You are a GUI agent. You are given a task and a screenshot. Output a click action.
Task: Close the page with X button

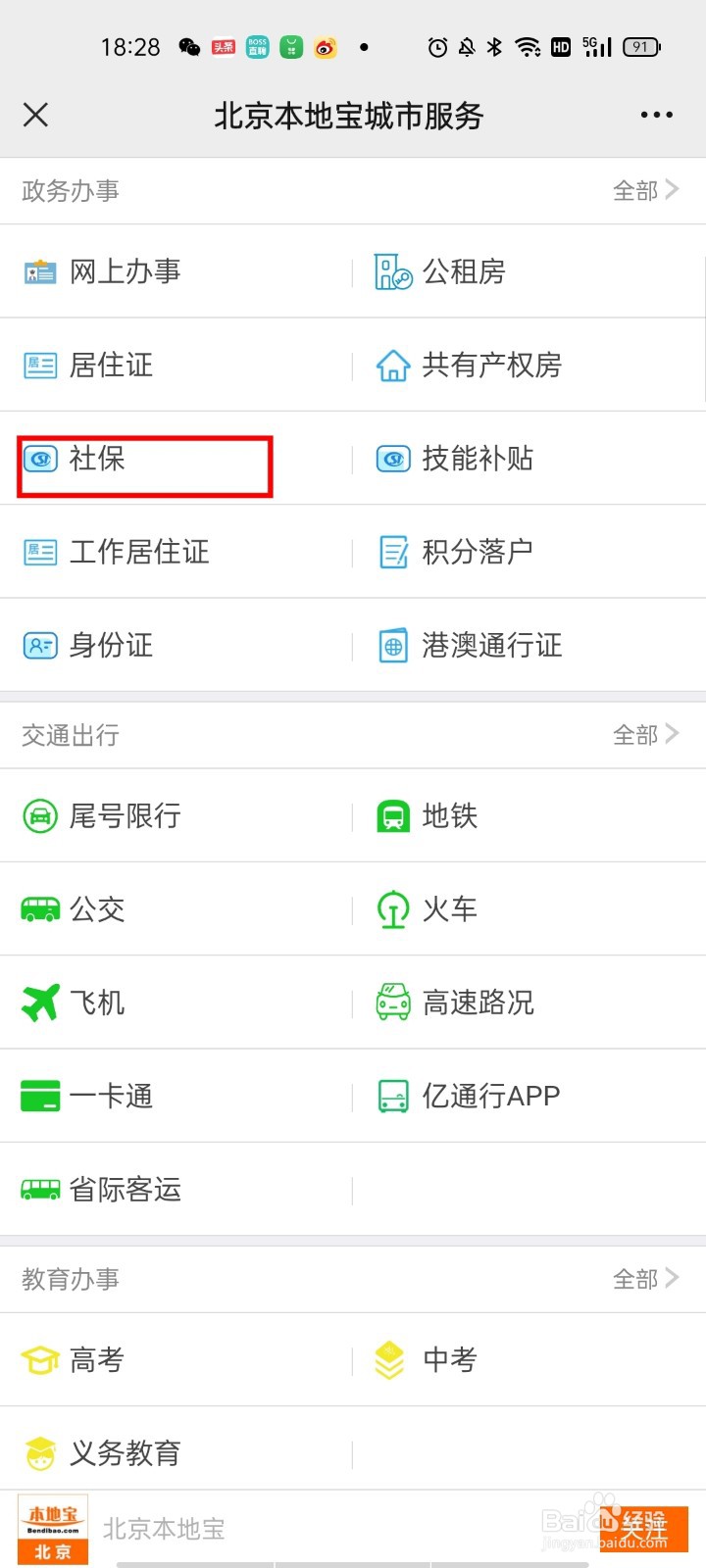(35, 115)
